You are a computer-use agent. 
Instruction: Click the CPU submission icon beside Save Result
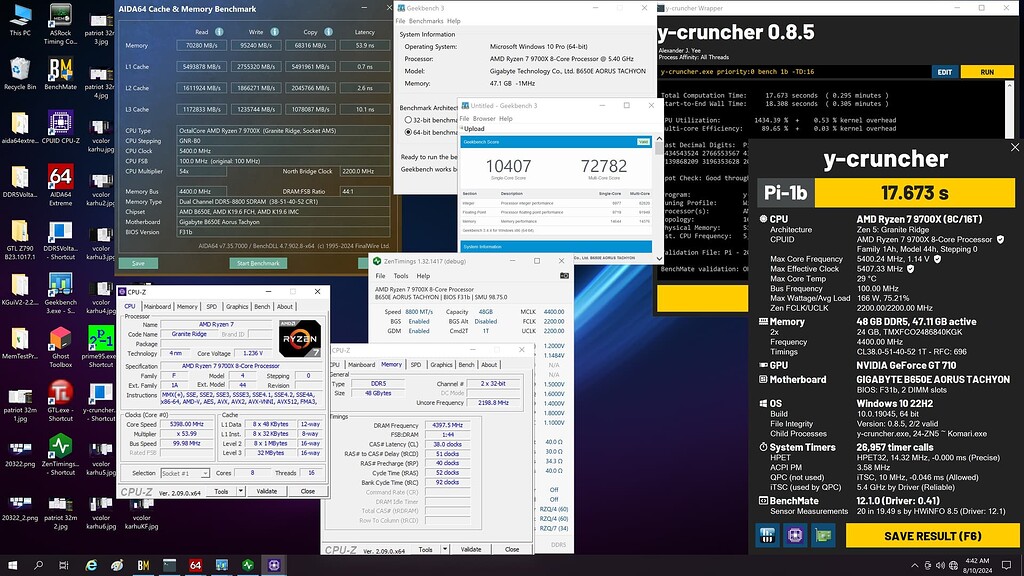[767, 537]
